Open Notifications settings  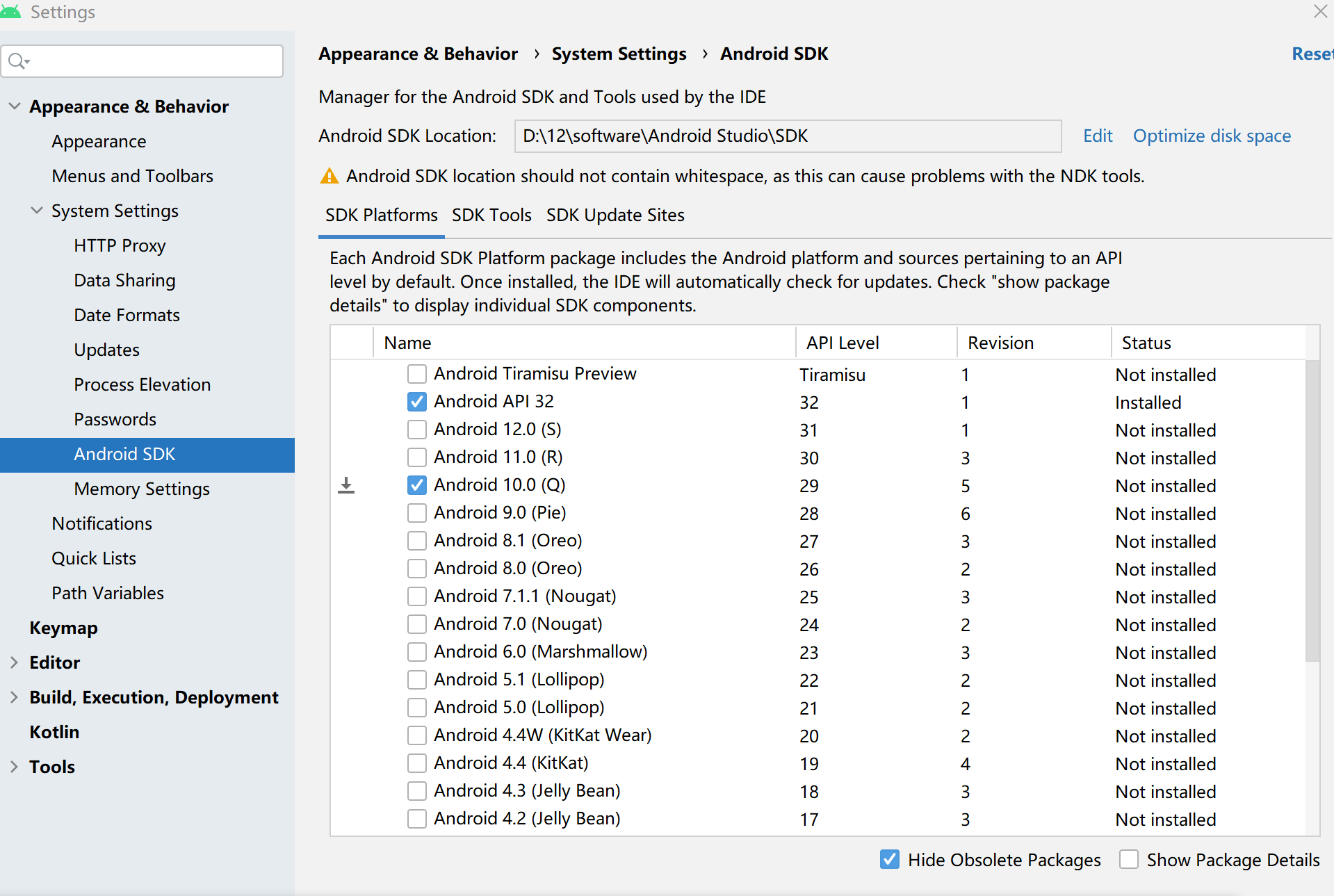coord(101,523)
